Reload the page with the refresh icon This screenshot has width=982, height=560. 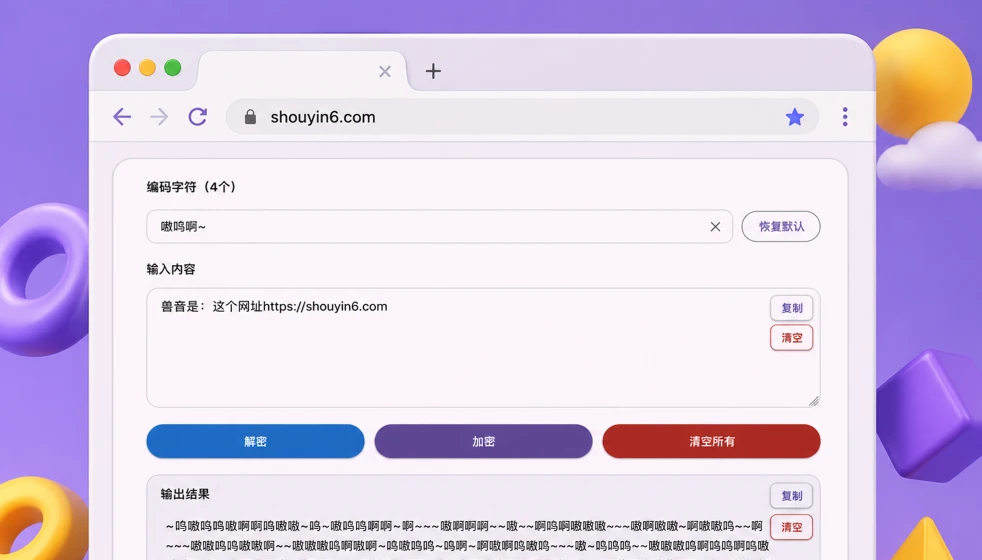click(x=198, y=117)
